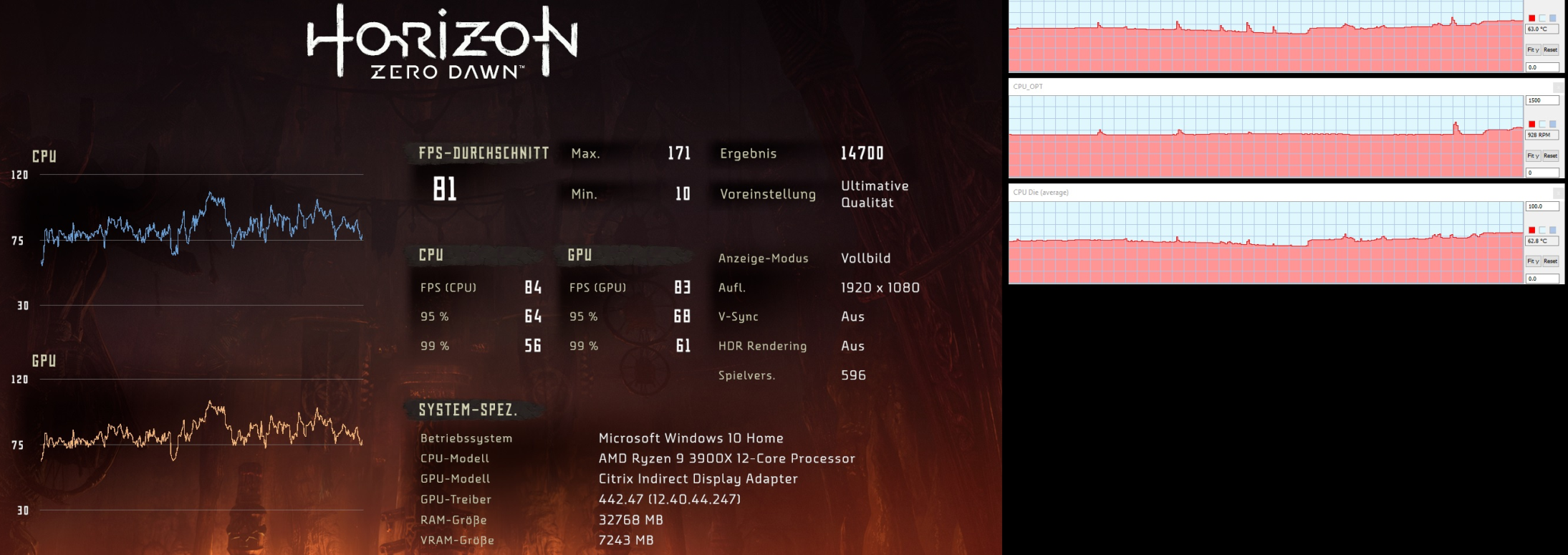This screenshot has height=555, width=1568.
Task: Close the CPU Die (average) graph window
Action: (x=1557, y=193)
